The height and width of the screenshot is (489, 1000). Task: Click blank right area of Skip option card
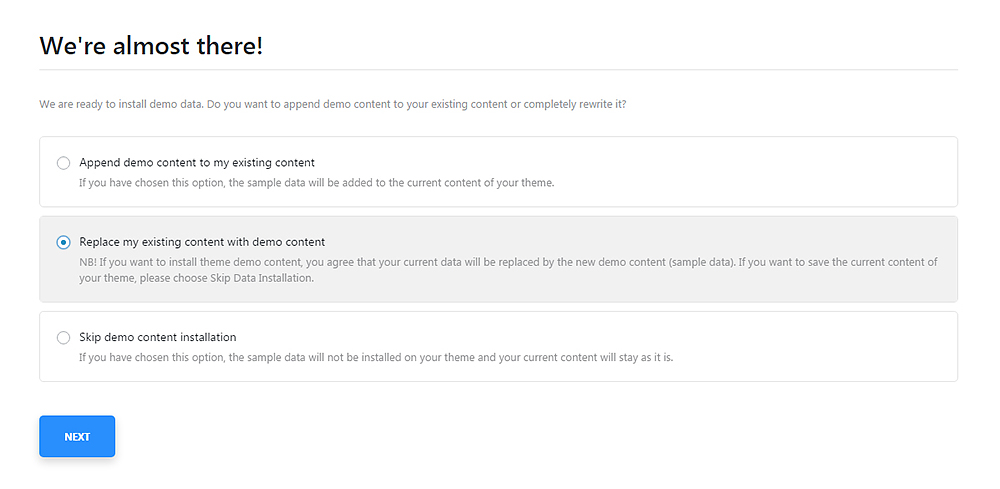pos(820,340)
